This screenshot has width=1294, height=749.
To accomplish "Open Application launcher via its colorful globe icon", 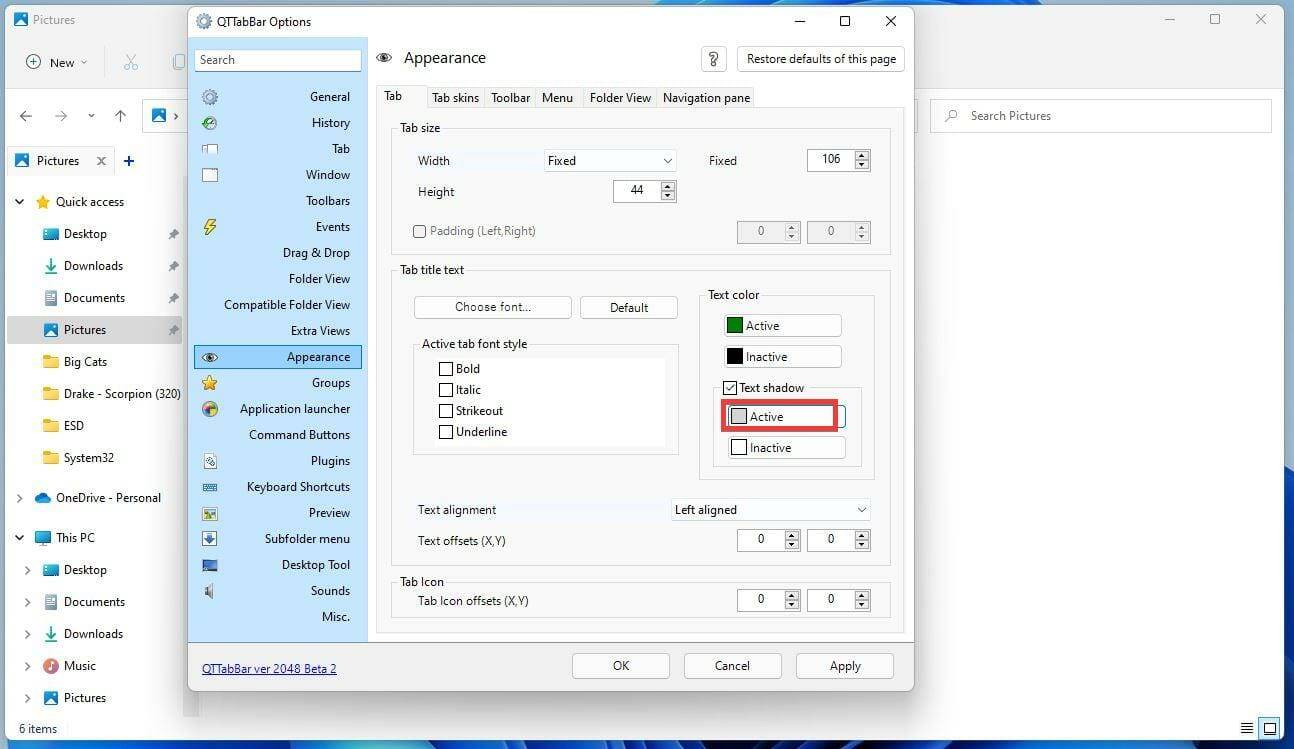I will [210, 409].
